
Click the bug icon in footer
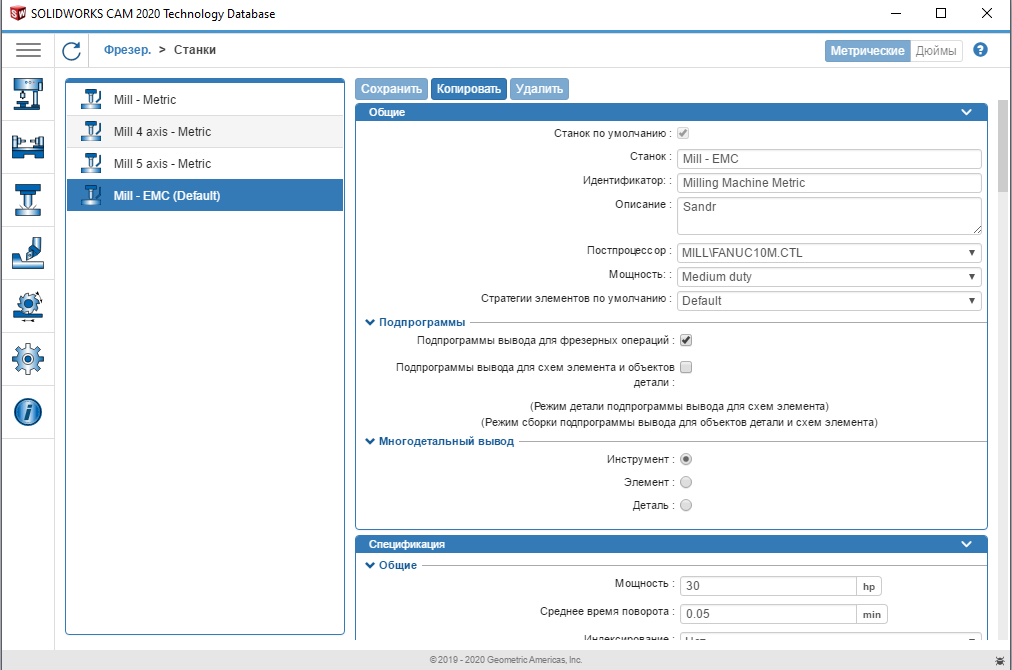pyautogui.click(x=1000, y=660)
